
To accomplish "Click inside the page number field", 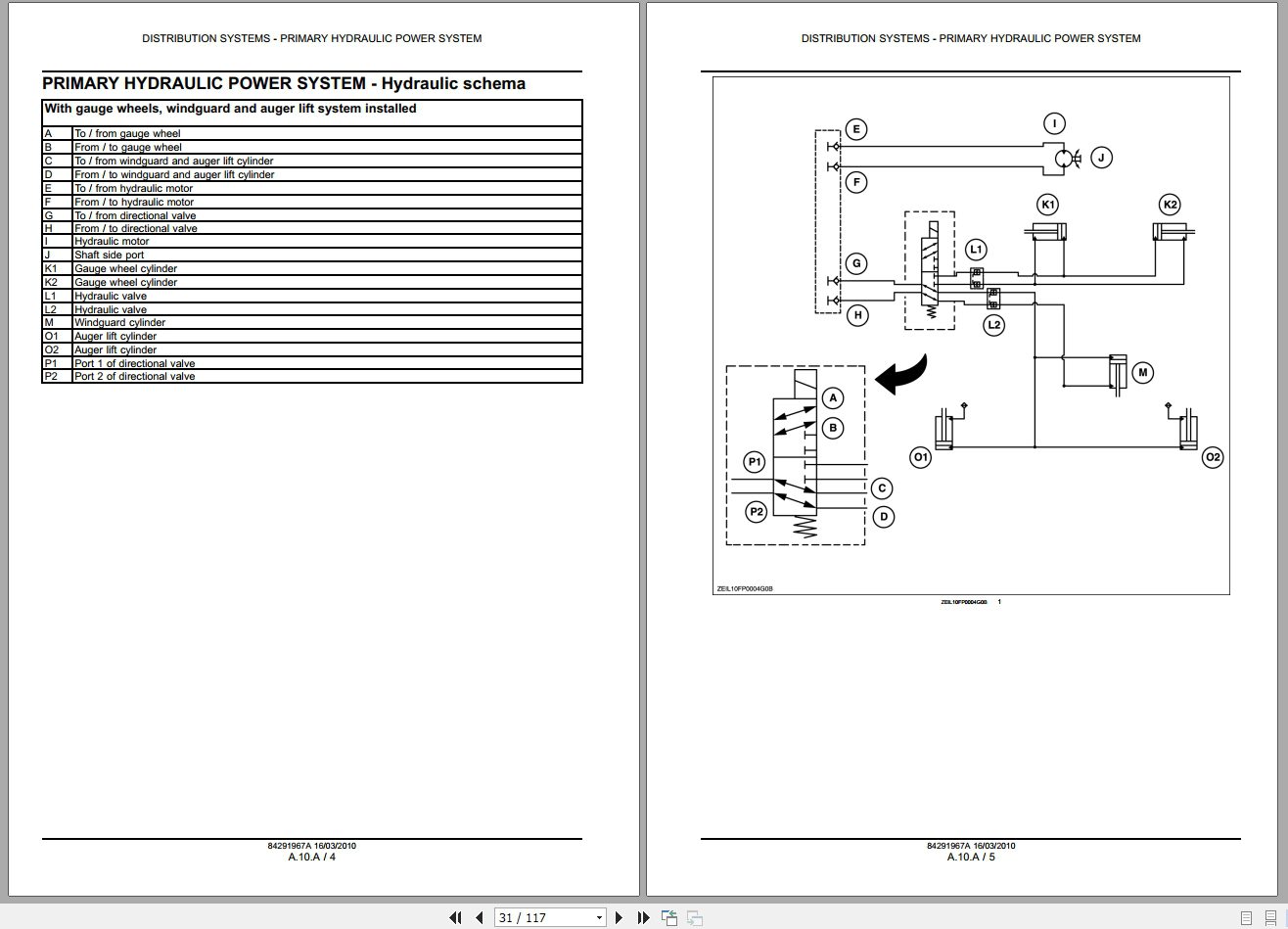I will point(533,917).
